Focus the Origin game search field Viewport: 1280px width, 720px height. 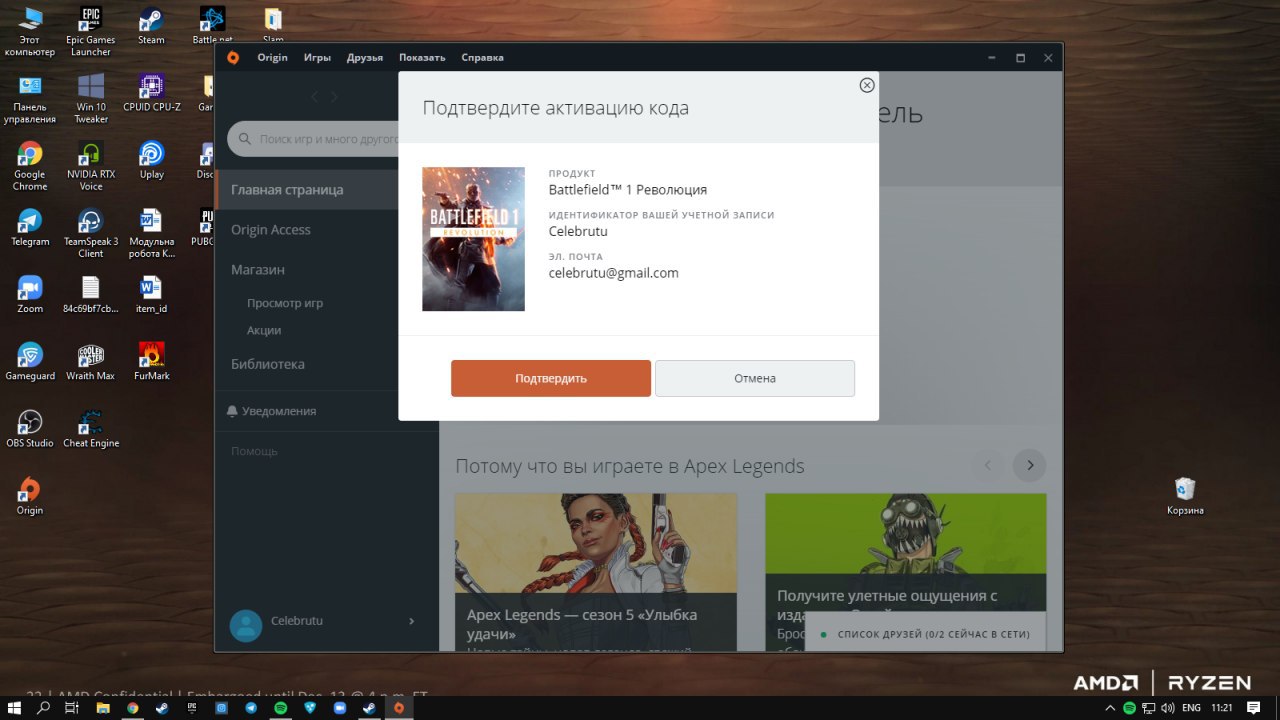point(318,139)
